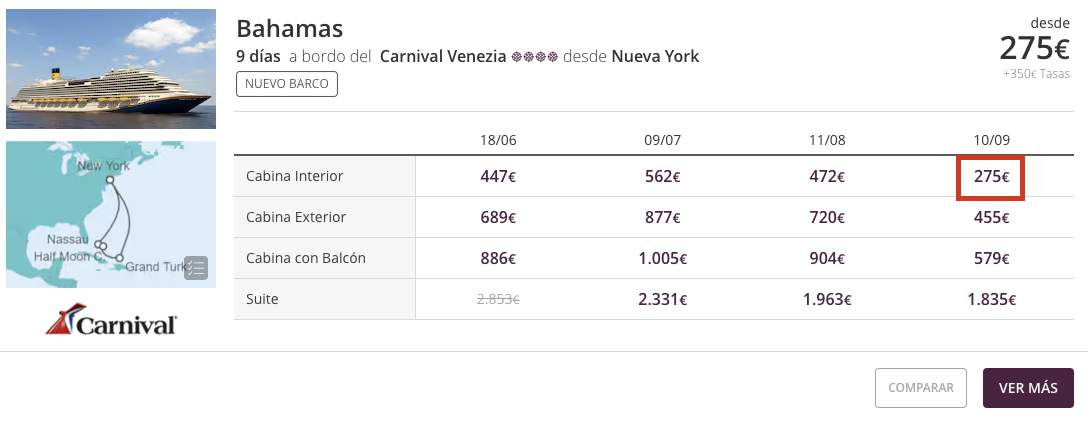Viewport: 1088px width, 422px height.
Task: Click the COMPARAR button
Action: tap(921, 387)
